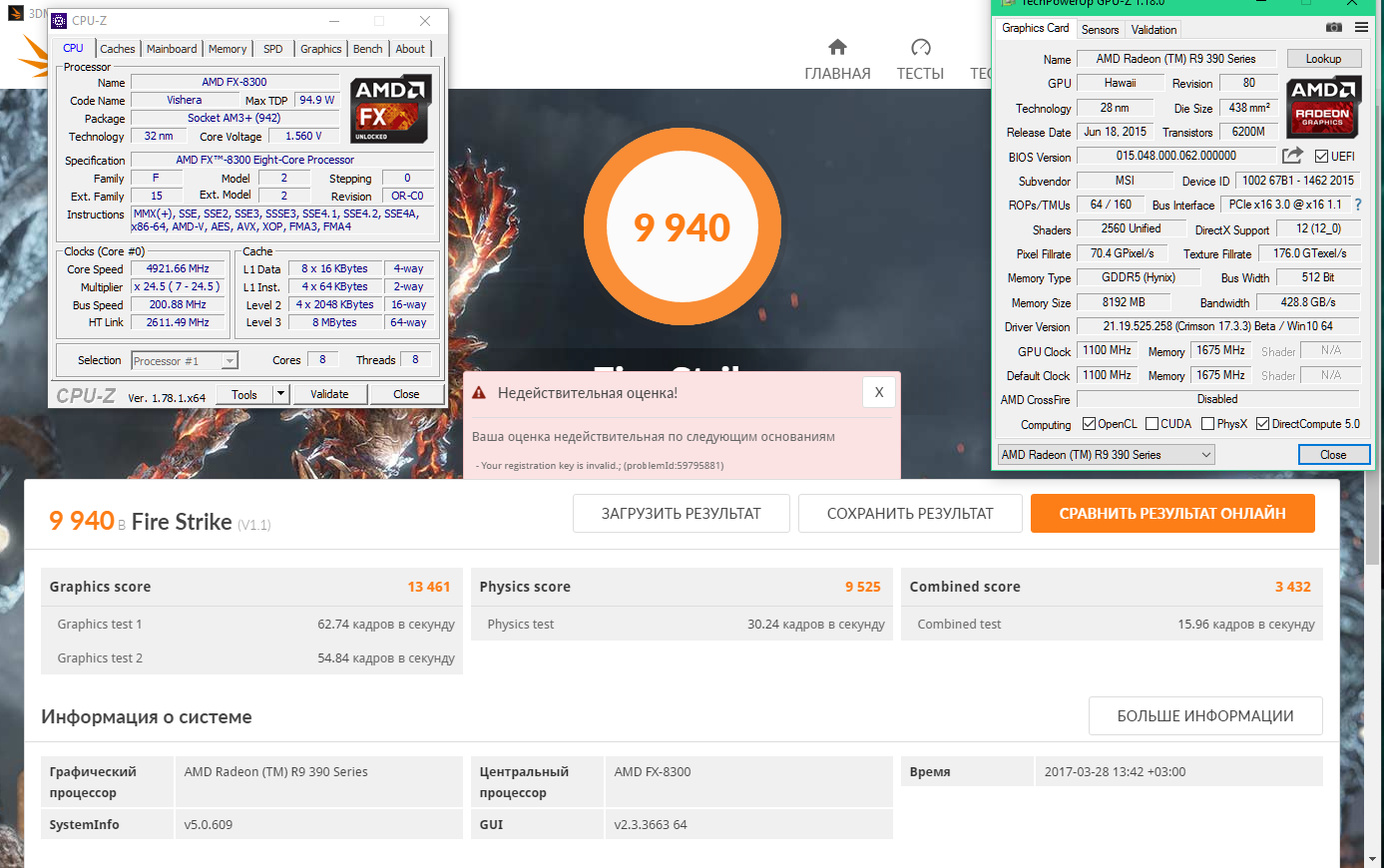Click the Graphics test 1 result row
Viewport: 1384px width, 868px height.
click(x=251, y=625)
